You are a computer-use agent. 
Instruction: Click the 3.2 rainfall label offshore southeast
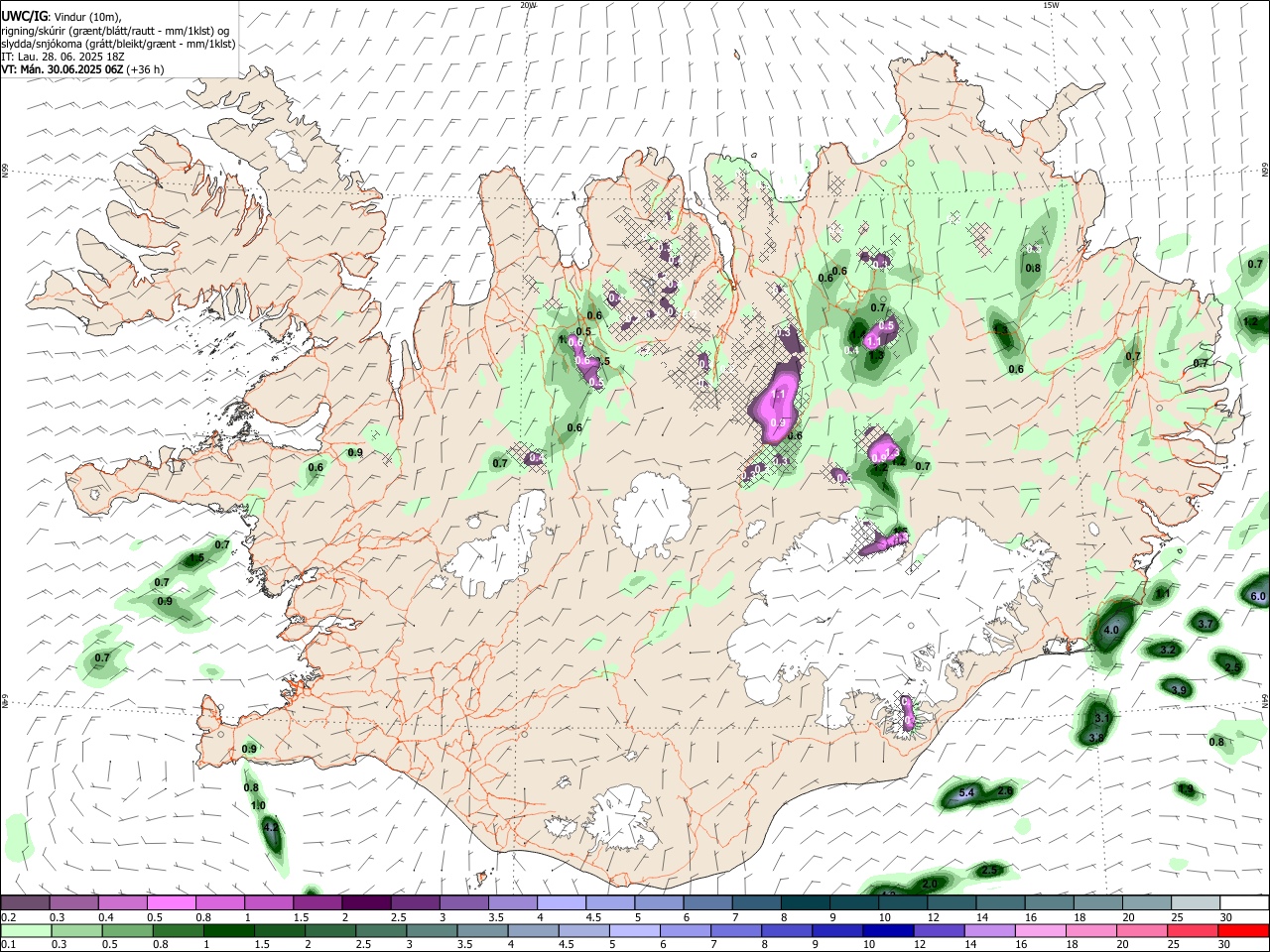1168,650
